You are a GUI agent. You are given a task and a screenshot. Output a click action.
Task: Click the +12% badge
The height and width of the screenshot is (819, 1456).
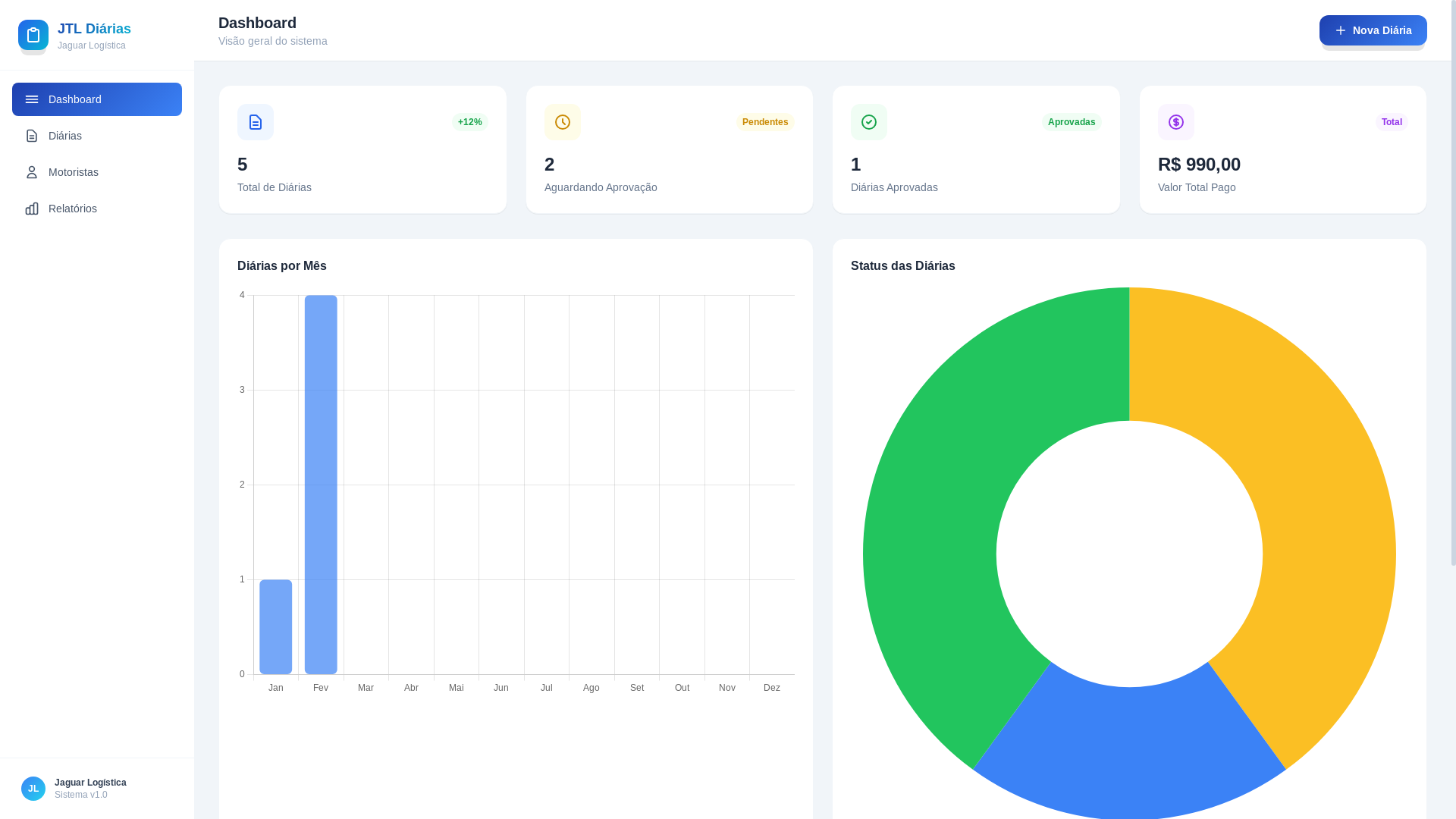tap(469, 122)
